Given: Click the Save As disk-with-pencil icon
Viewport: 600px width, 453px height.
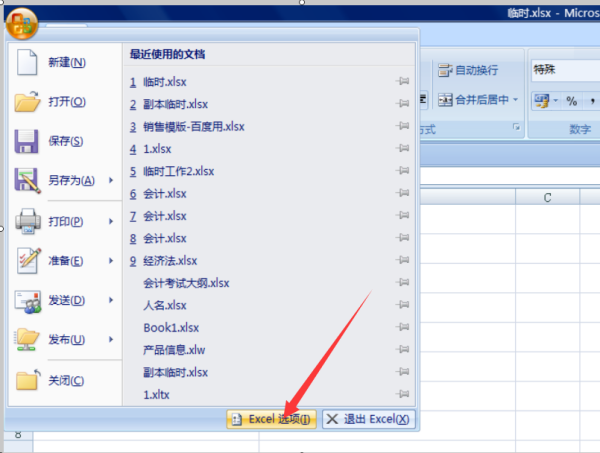Looking at the screenshot, I should point(27,180).
